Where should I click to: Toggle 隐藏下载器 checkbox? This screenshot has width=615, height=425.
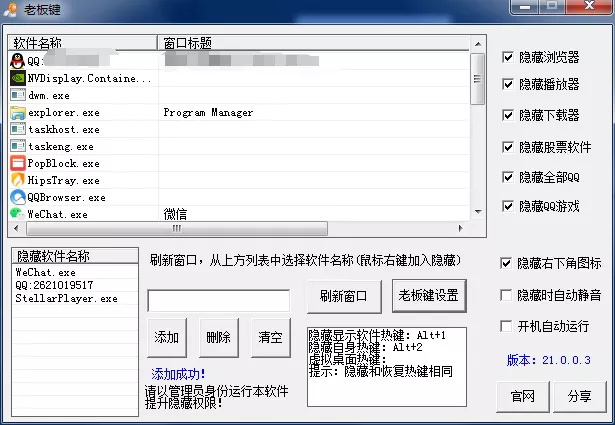508,115
